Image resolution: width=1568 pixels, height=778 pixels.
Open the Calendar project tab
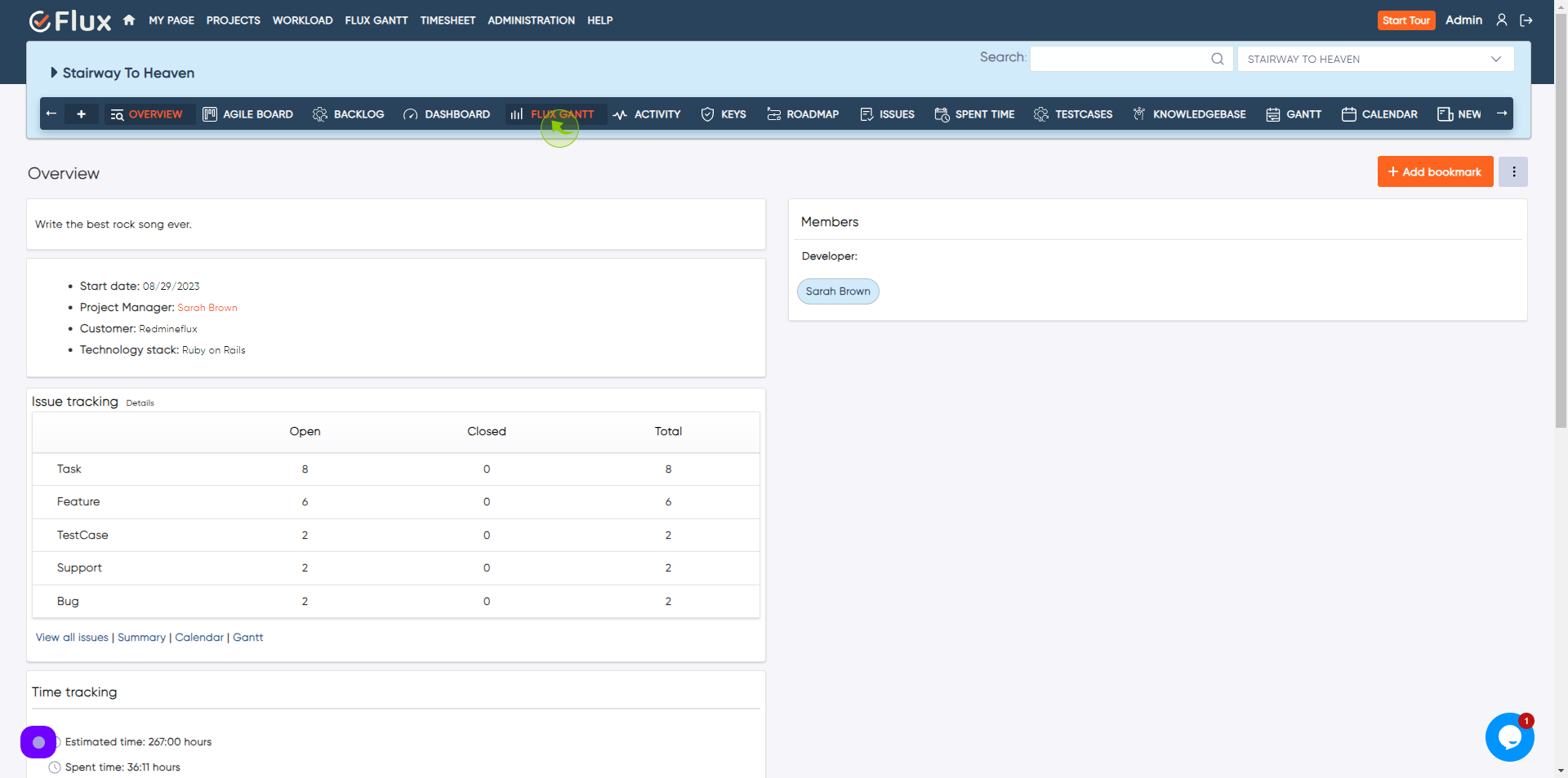tap(1379, 114)
